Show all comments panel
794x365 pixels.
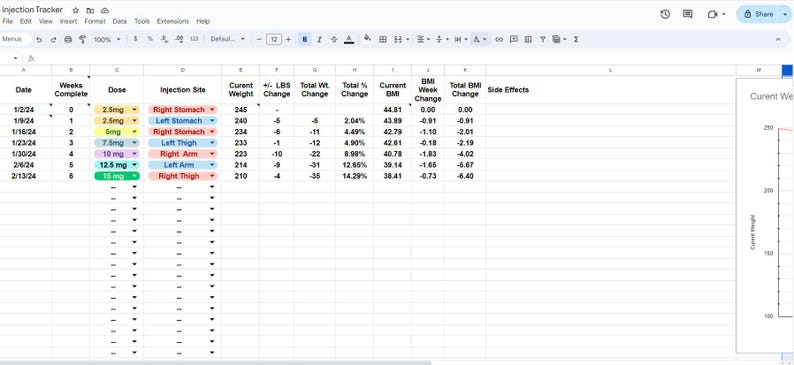688,14
